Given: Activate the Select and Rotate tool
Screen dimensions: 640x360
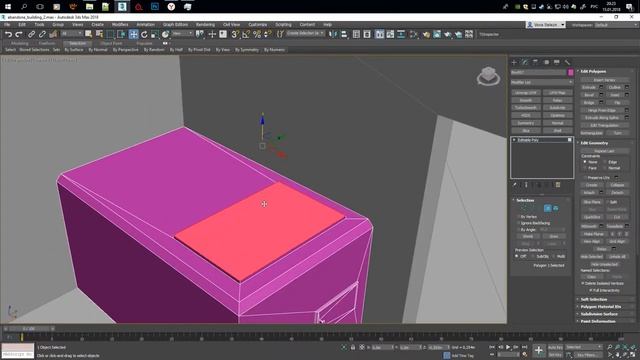Looking at the screenshot, I should 144,35.
